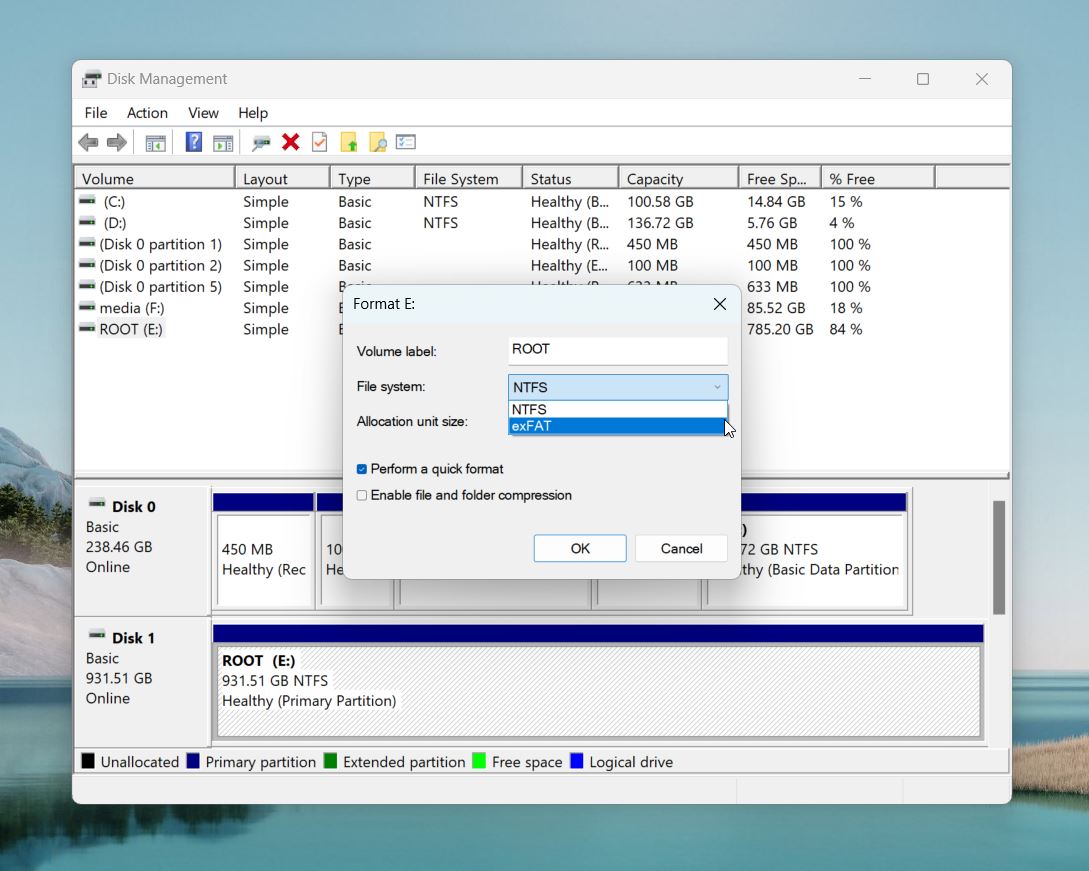Click the Open folder with green arrow icon
Viewport: 1089px width, 871px height.
click(x=349, y=142)
